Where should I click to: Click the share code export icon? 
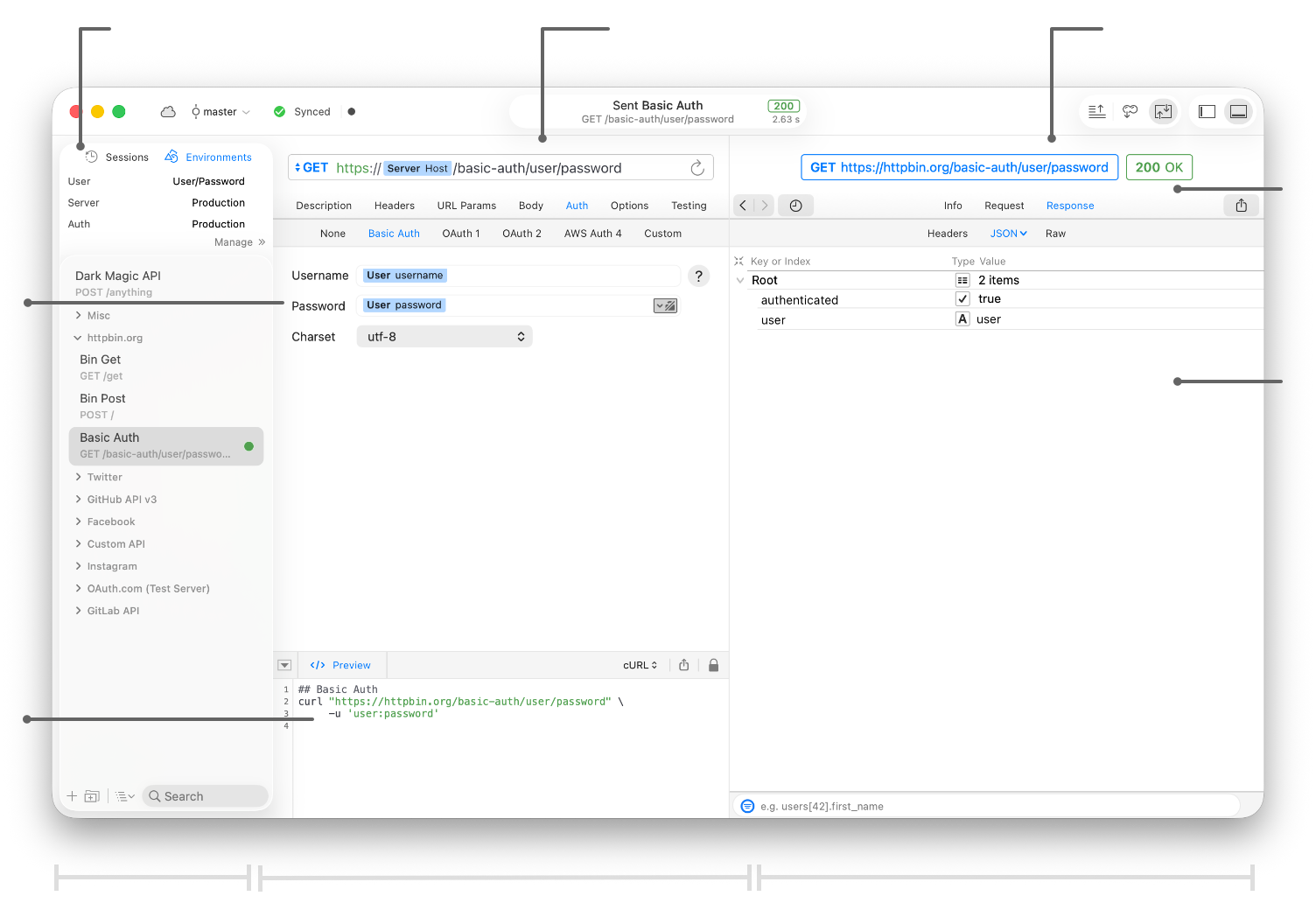click(x=684, y=666)
